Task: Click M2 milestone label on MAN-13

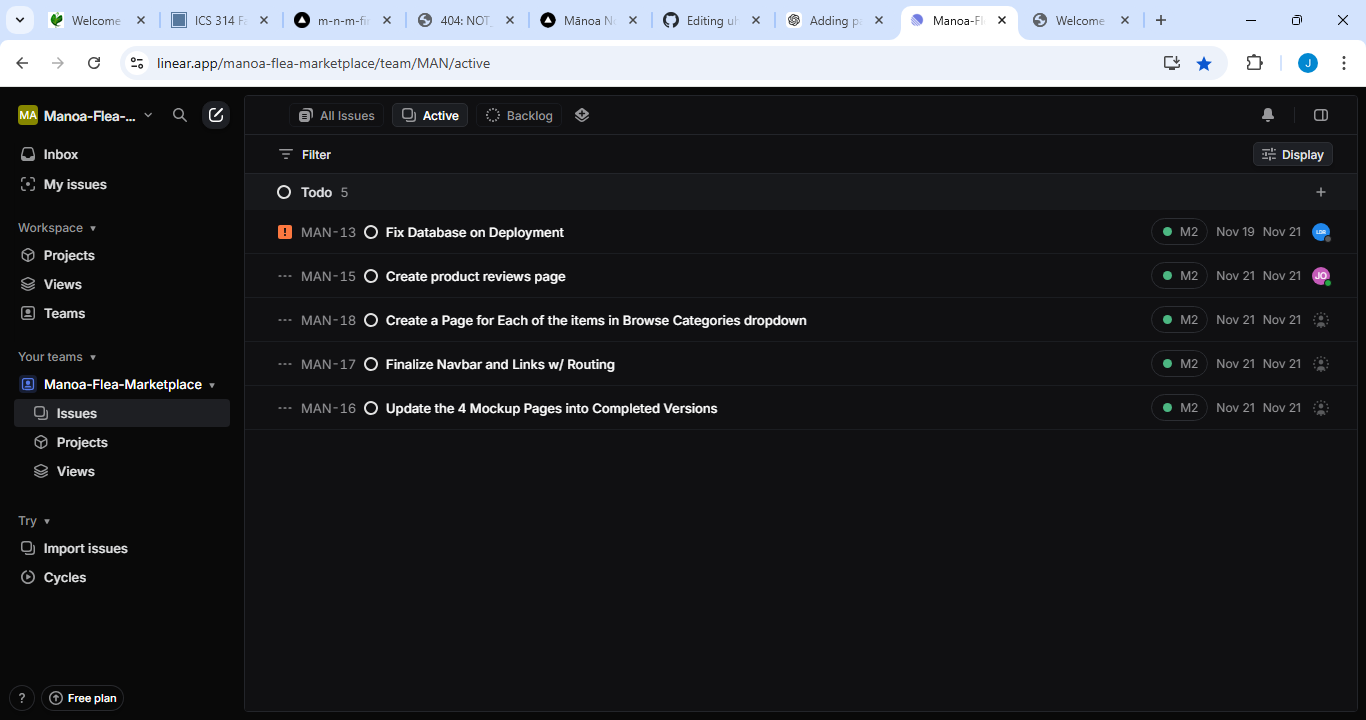Action: pos(1179,232)
